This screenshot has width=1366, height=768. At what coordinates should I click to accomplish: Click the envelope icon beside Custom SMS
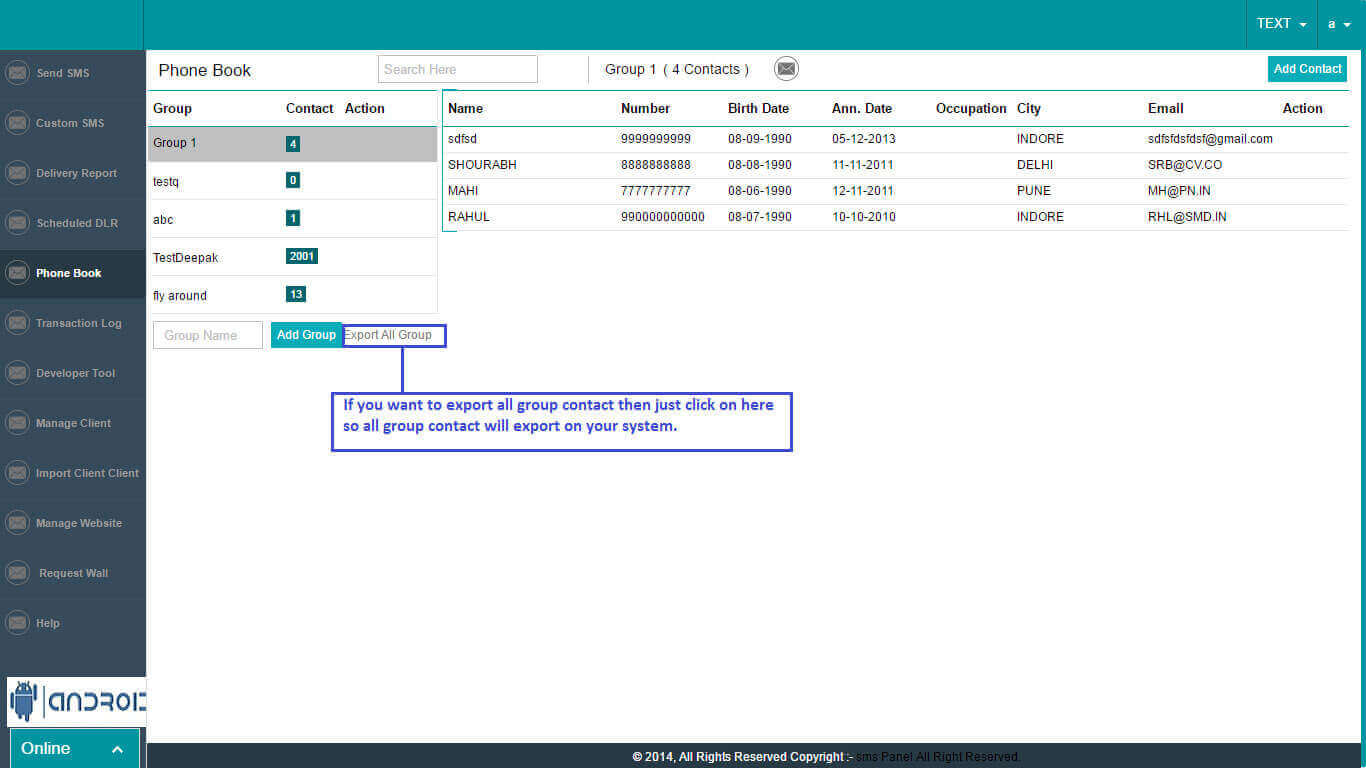click(17, 123)
